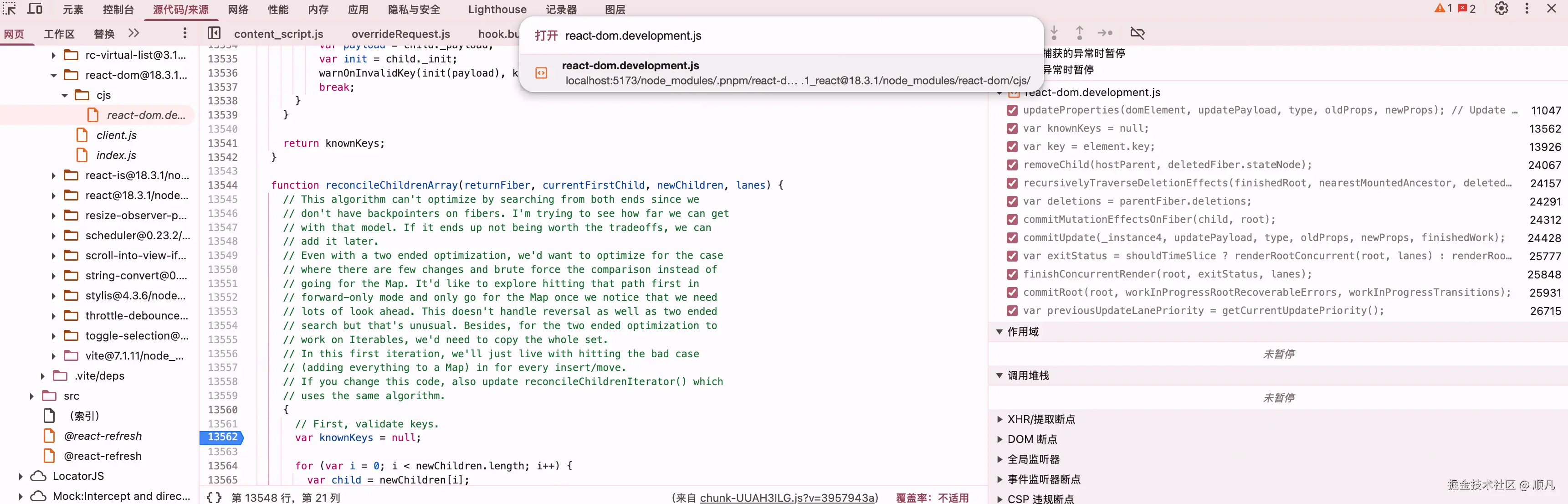Screen dimensions: 1568x504
Task: Hide the navigator sidebar panel icon
Action: pos(214,33)
